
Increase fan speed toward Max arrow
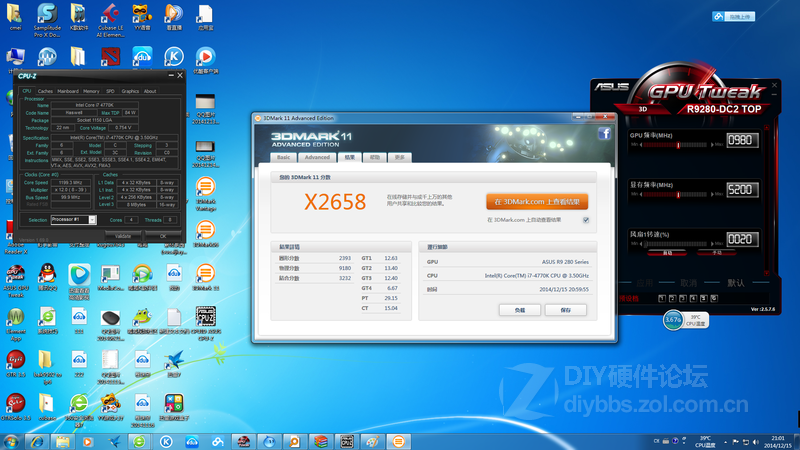pyautogui.click(x=712, y=244)
